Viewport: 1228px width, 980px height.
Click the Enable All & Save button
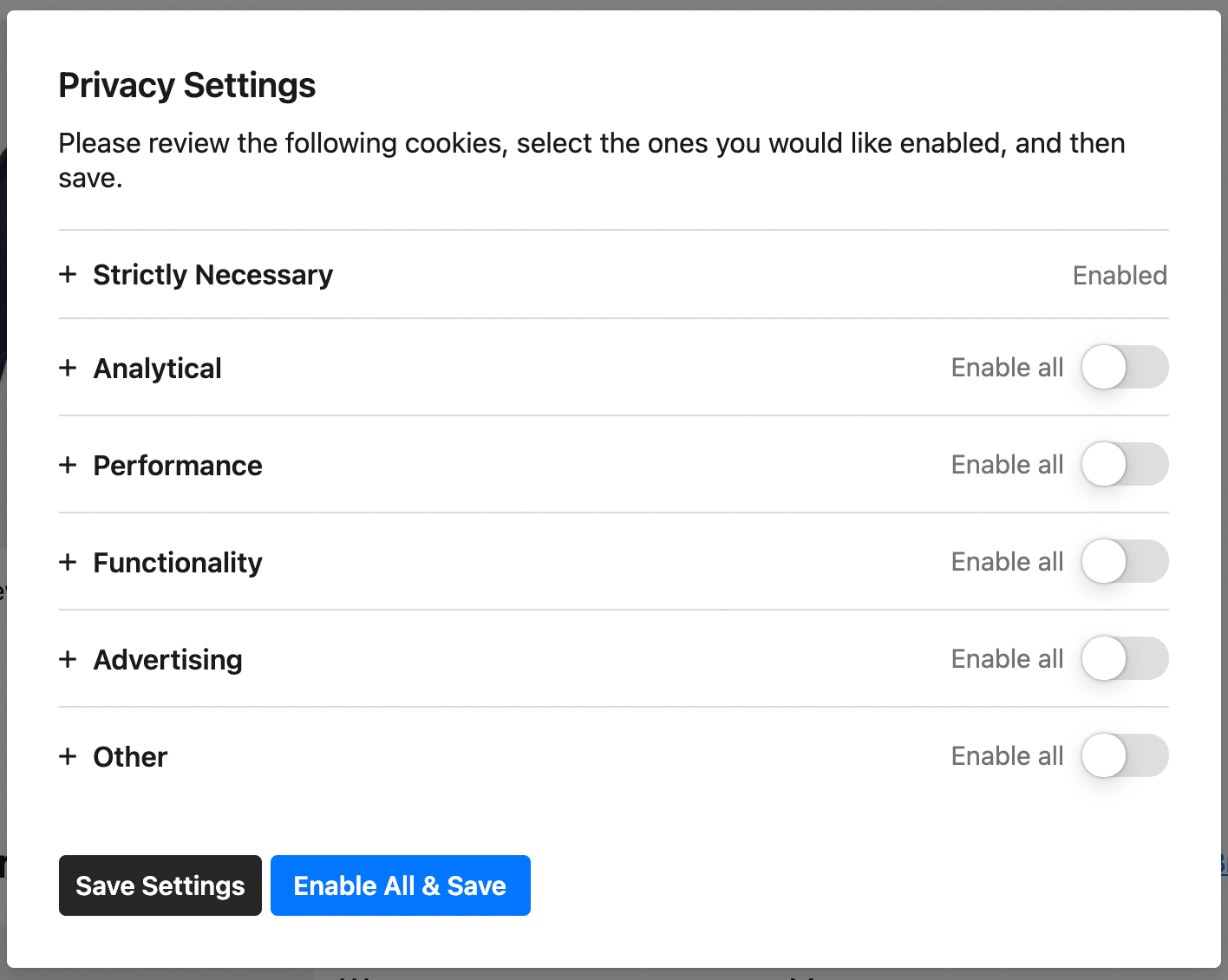pyautogui.click(x=400, y=885)
